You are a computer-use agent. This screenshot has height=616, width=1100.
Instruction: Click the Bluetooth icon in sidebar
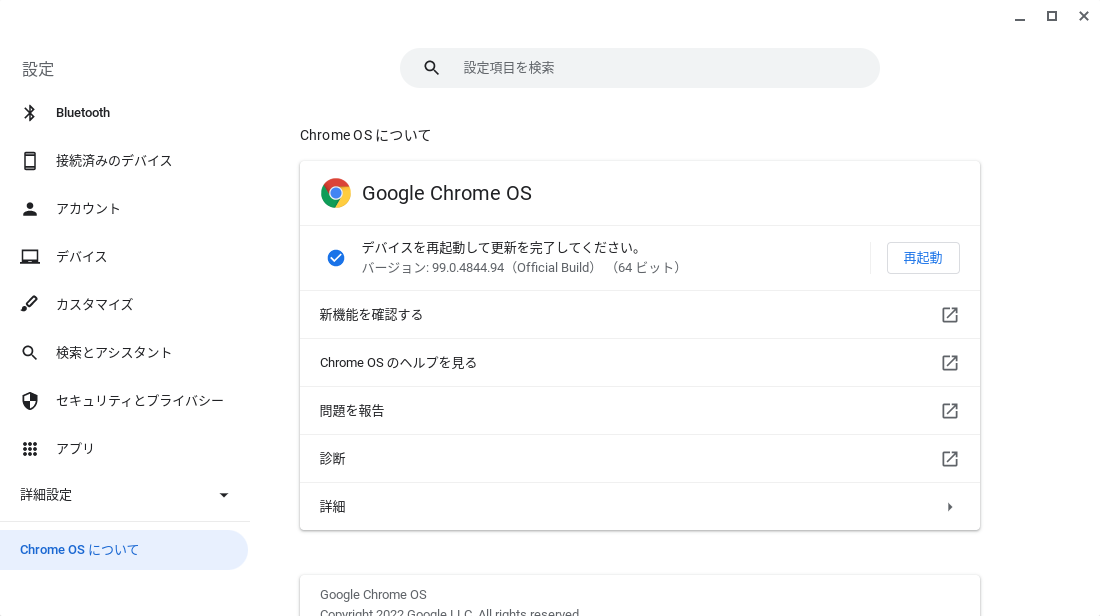pyautogui.click(x=29, y=113)
